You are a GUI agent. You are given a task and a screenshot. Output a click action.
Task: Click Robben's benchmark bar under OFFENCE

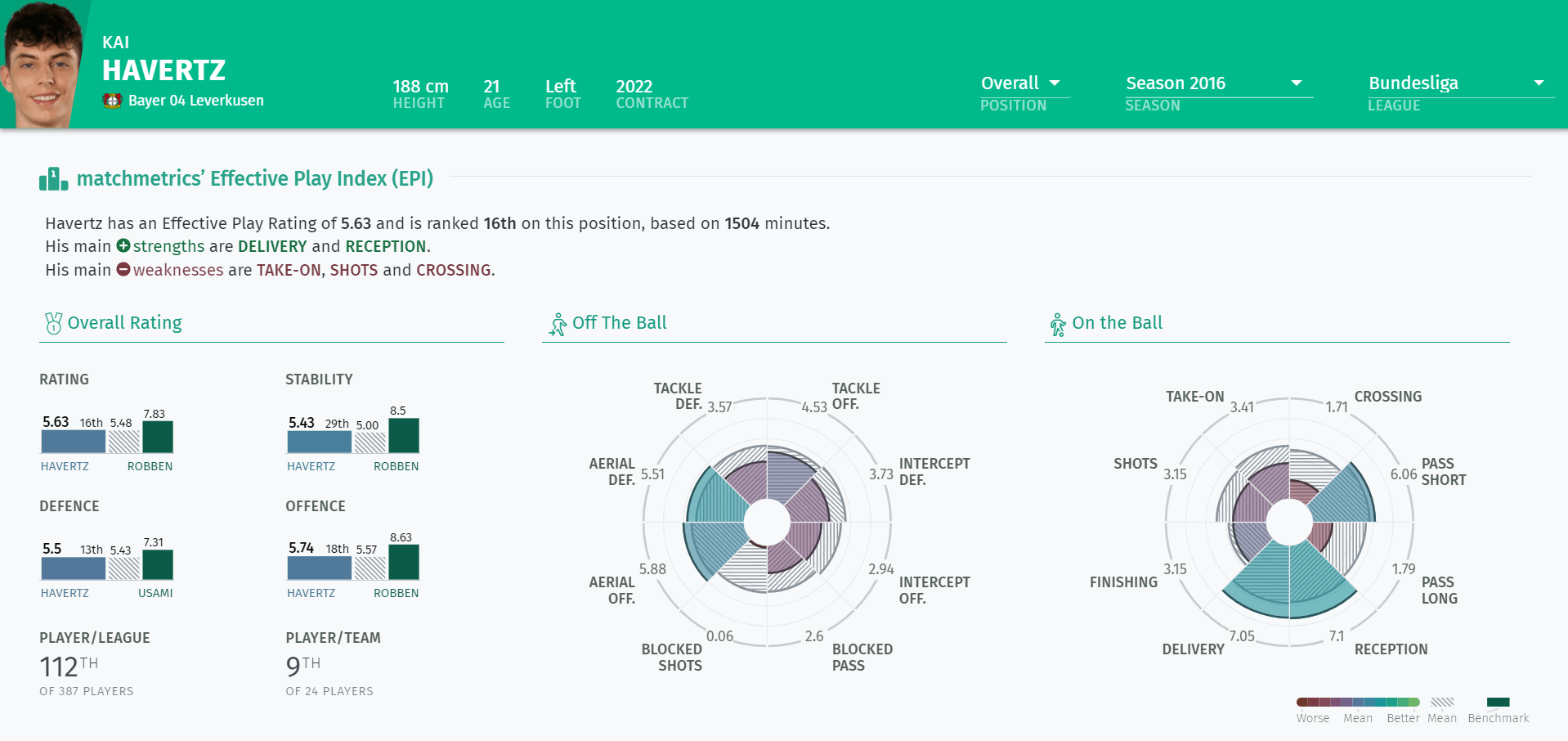(404, 562)
